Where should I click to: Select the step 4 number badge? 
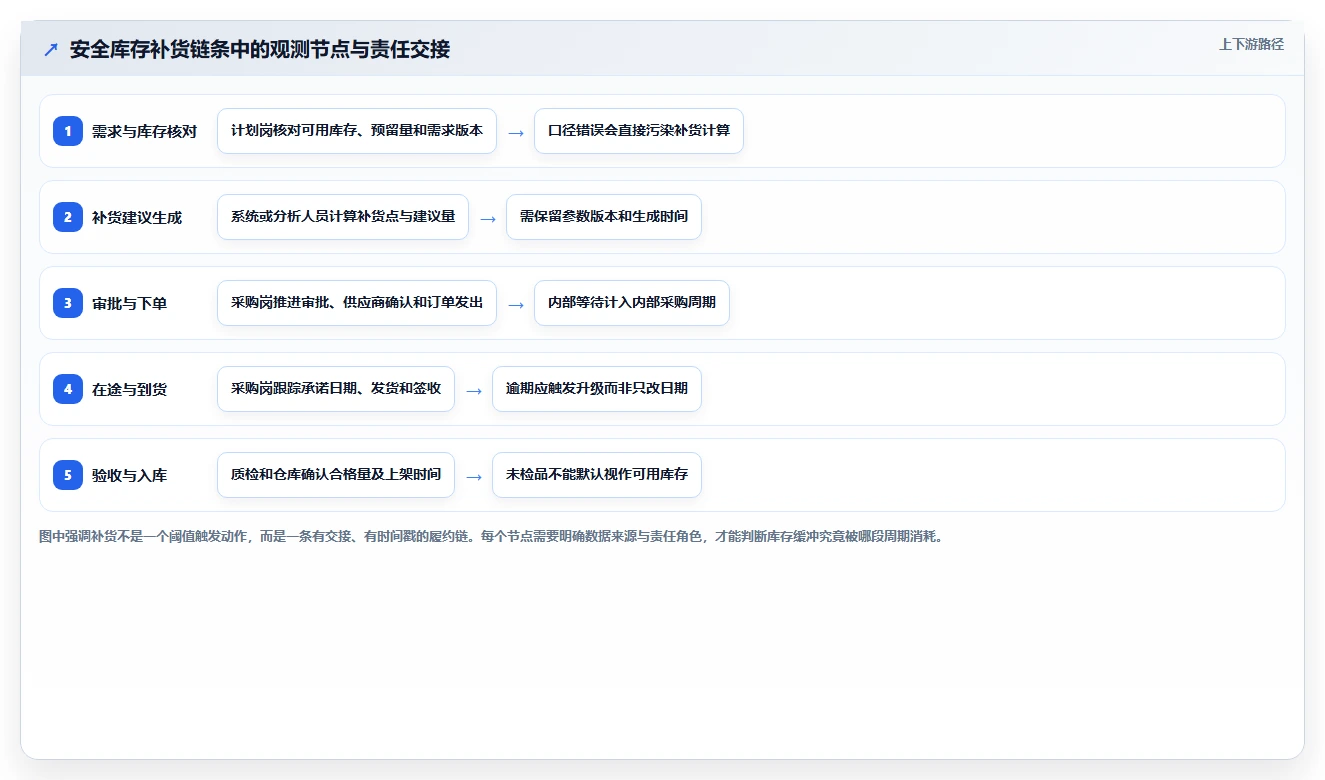click(68, 389)
